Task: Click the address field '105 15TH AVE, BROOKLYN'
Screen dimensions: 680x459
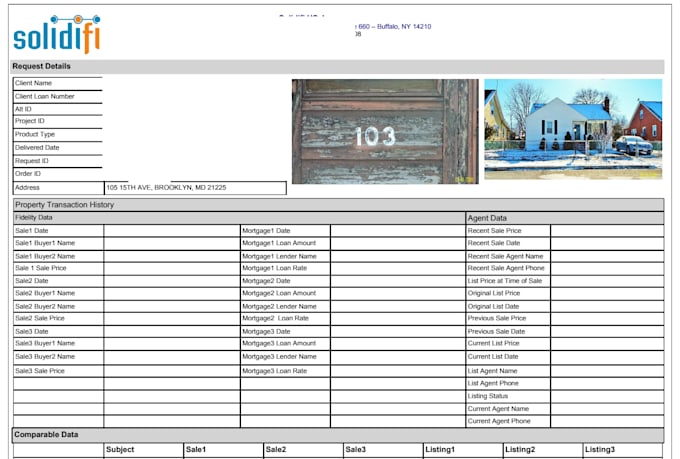Action: pyautogui.click(x=195, y=188)
